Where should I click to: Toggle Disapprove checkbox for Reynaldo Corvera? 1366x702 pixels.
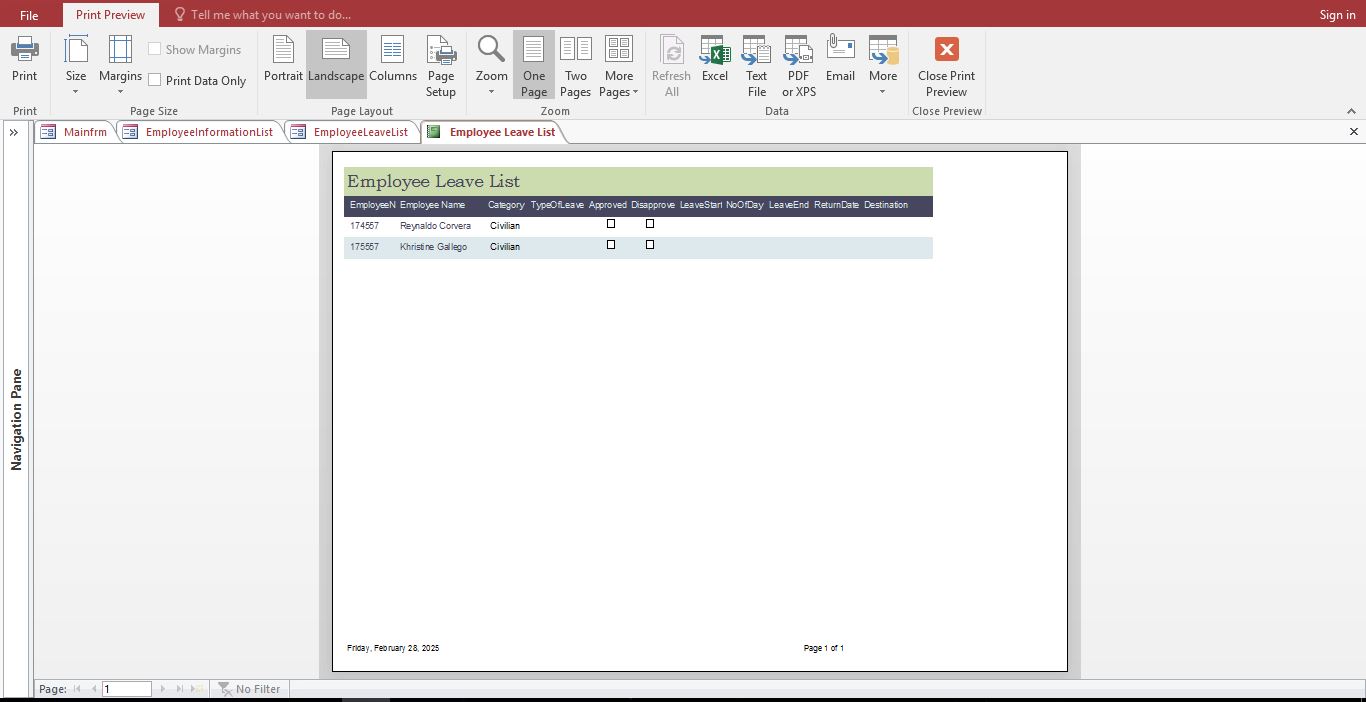click(650, 224)
